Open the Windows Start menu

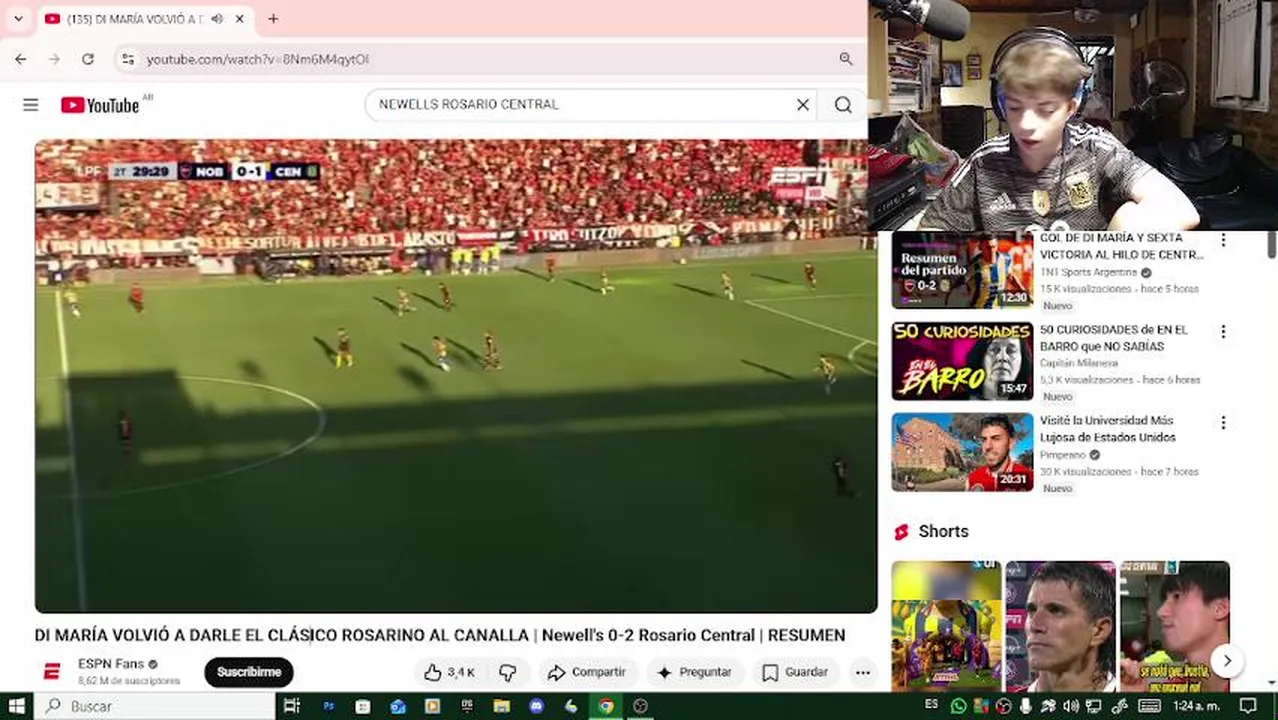coord(17,706)
